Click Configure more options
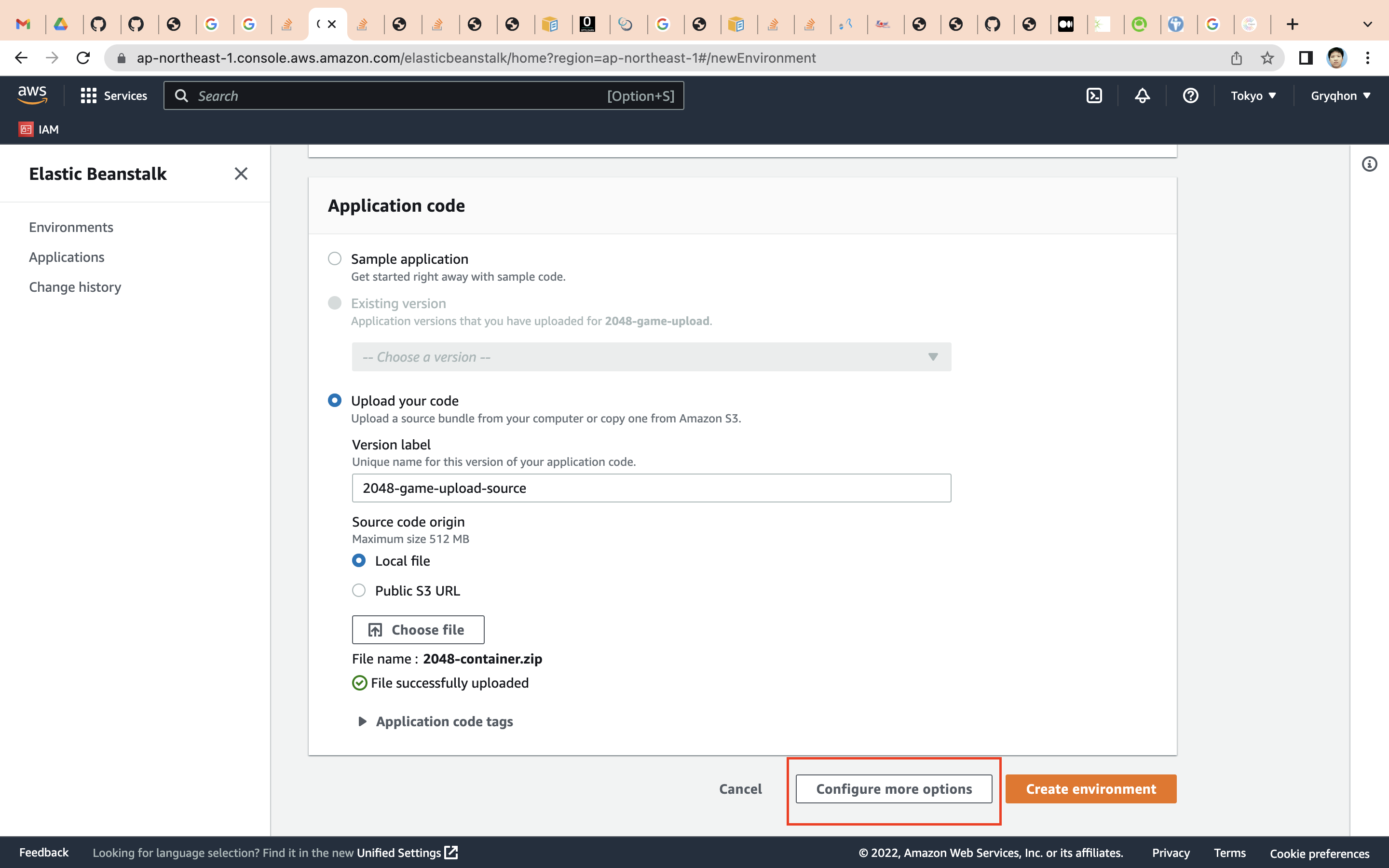 click(893, 789)
